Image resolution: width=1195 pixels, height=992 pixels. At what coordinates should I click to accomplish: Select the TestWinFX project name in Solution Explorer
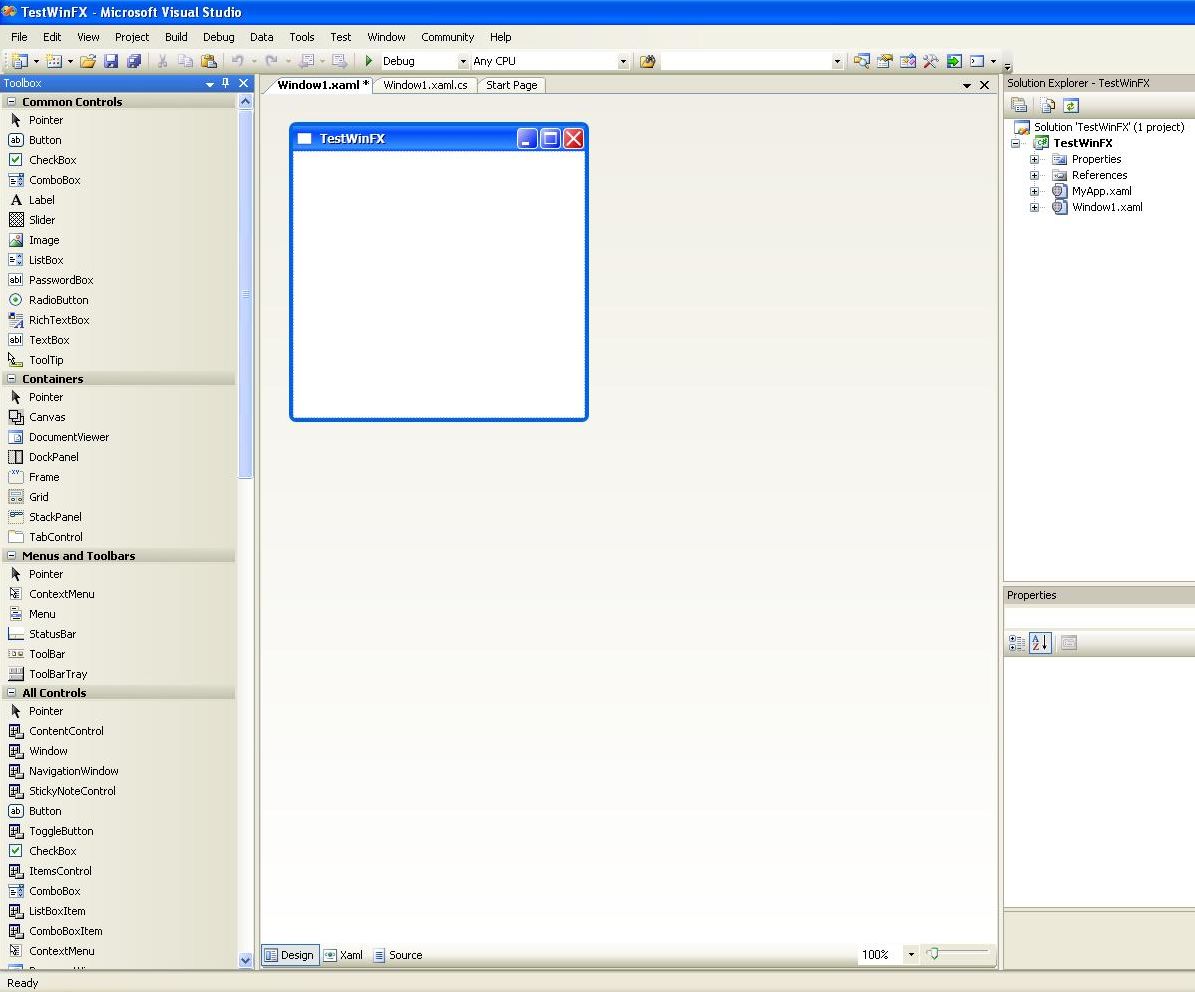point(1083,143)
